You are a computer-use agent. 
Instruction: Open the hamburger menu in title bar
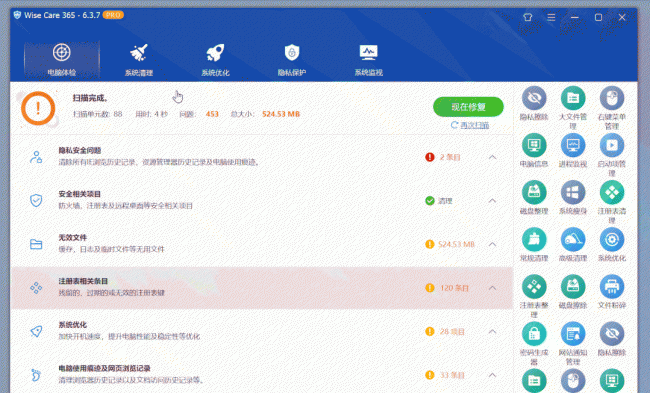(x=551, y=17)
